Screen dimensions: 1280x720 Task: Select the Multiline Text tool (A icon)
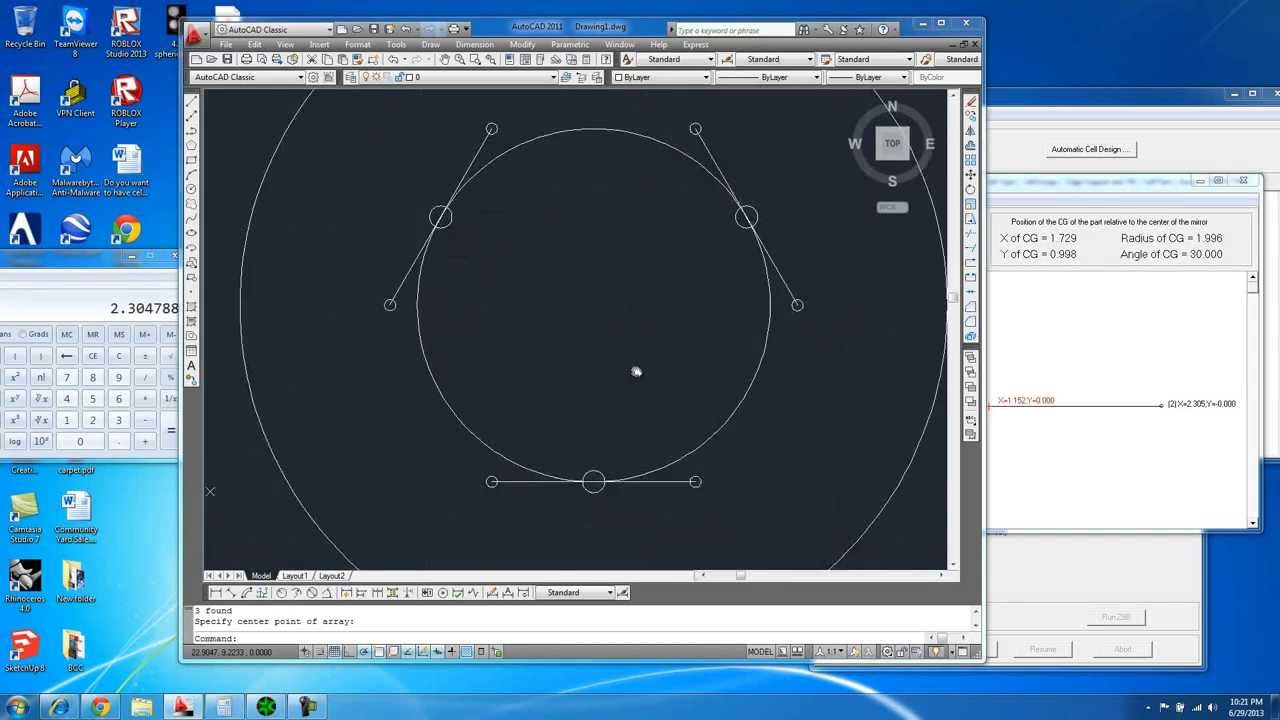191,366
